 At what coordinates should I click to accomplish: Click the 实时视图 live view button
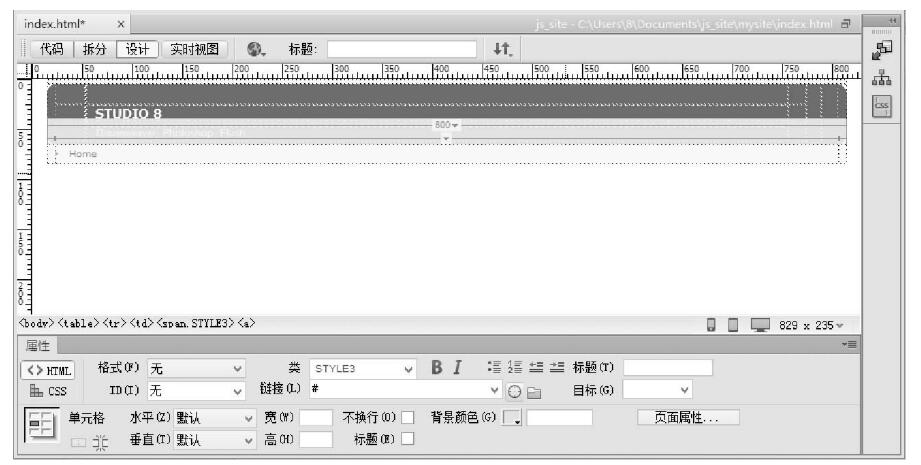click(194, 46)
